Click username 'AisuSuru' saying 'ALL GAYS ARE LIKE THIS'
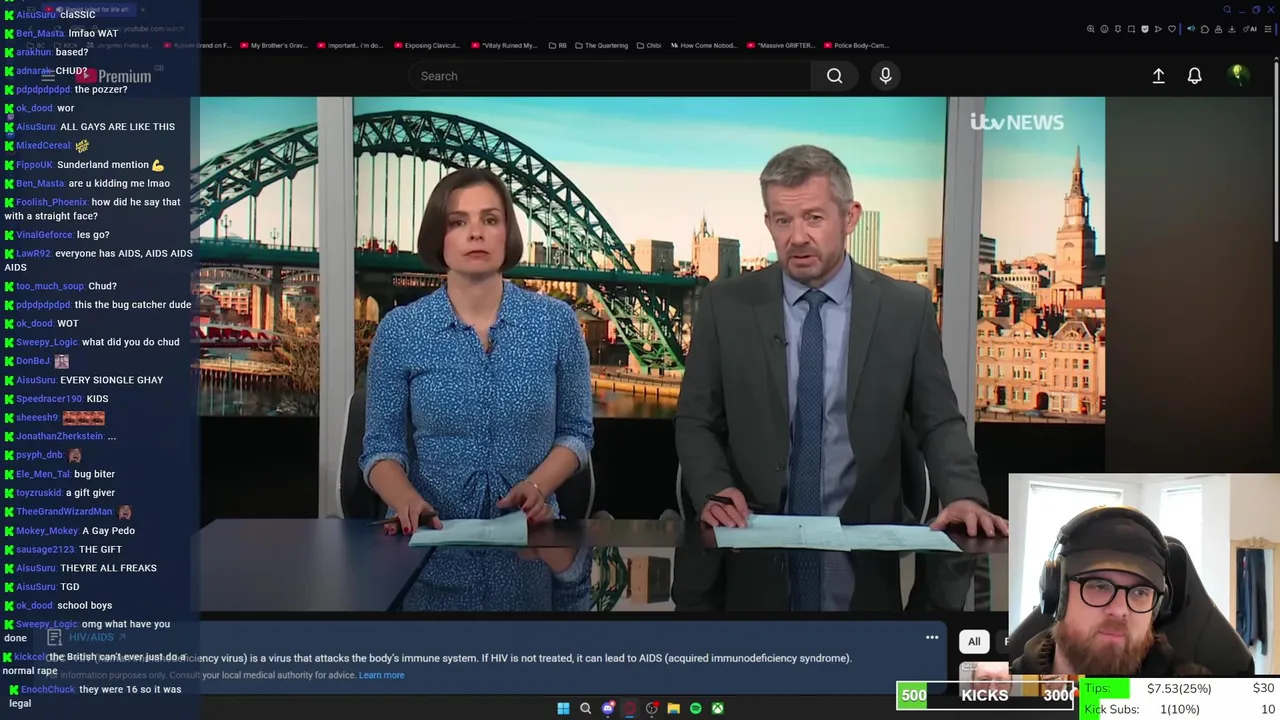Image resolution: width=1280 pixels, height=720 pixels. tap(36, 127)
